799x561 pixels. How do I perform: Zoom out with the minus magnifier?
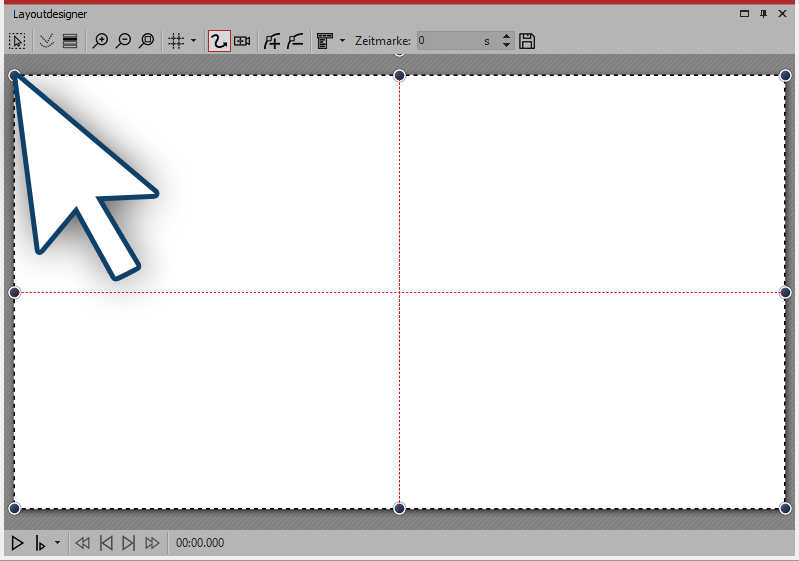tap(123, 41)
